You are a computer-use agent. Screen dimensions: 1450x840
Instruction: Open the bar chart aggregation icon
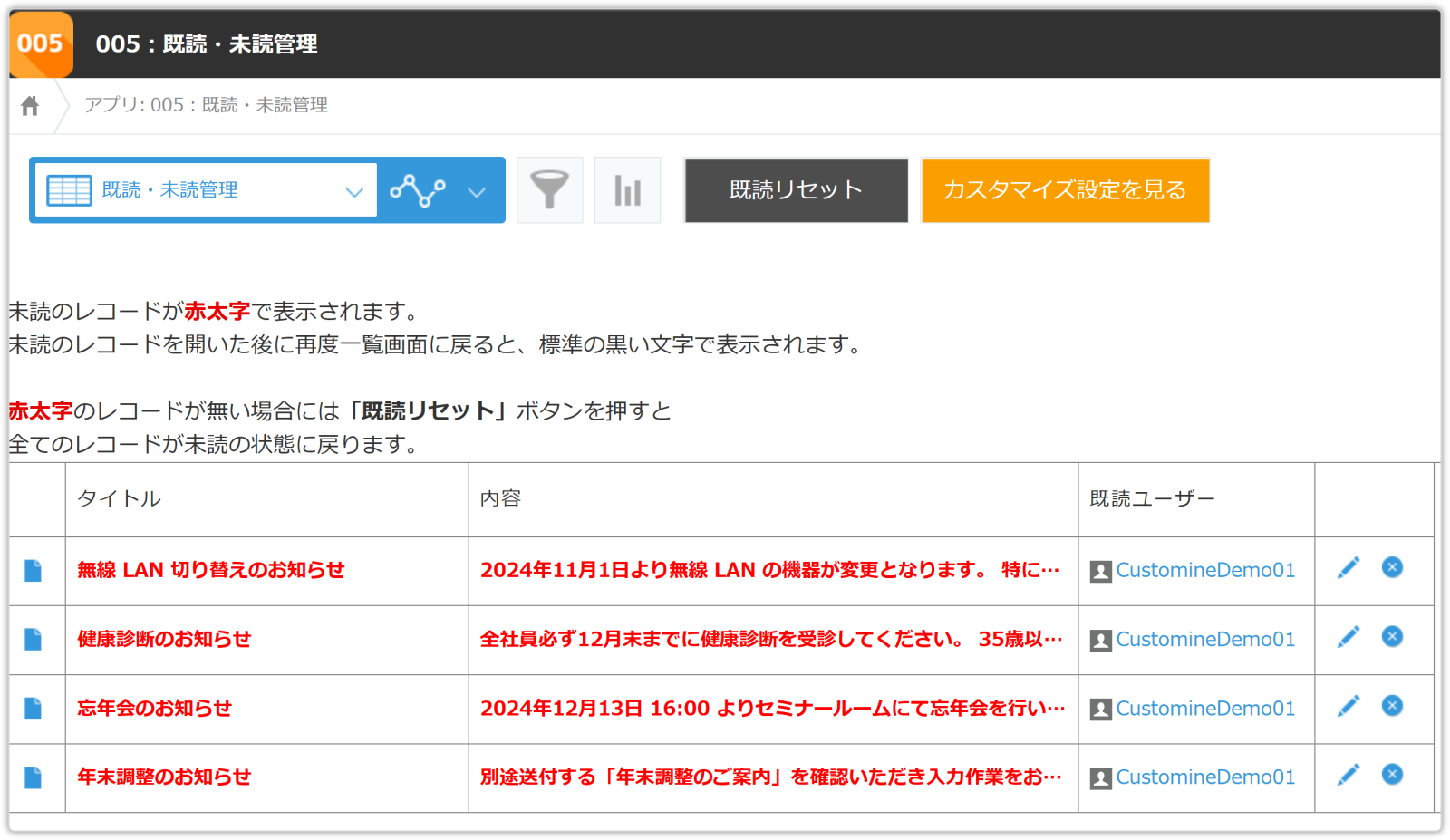tap(627, 190)
